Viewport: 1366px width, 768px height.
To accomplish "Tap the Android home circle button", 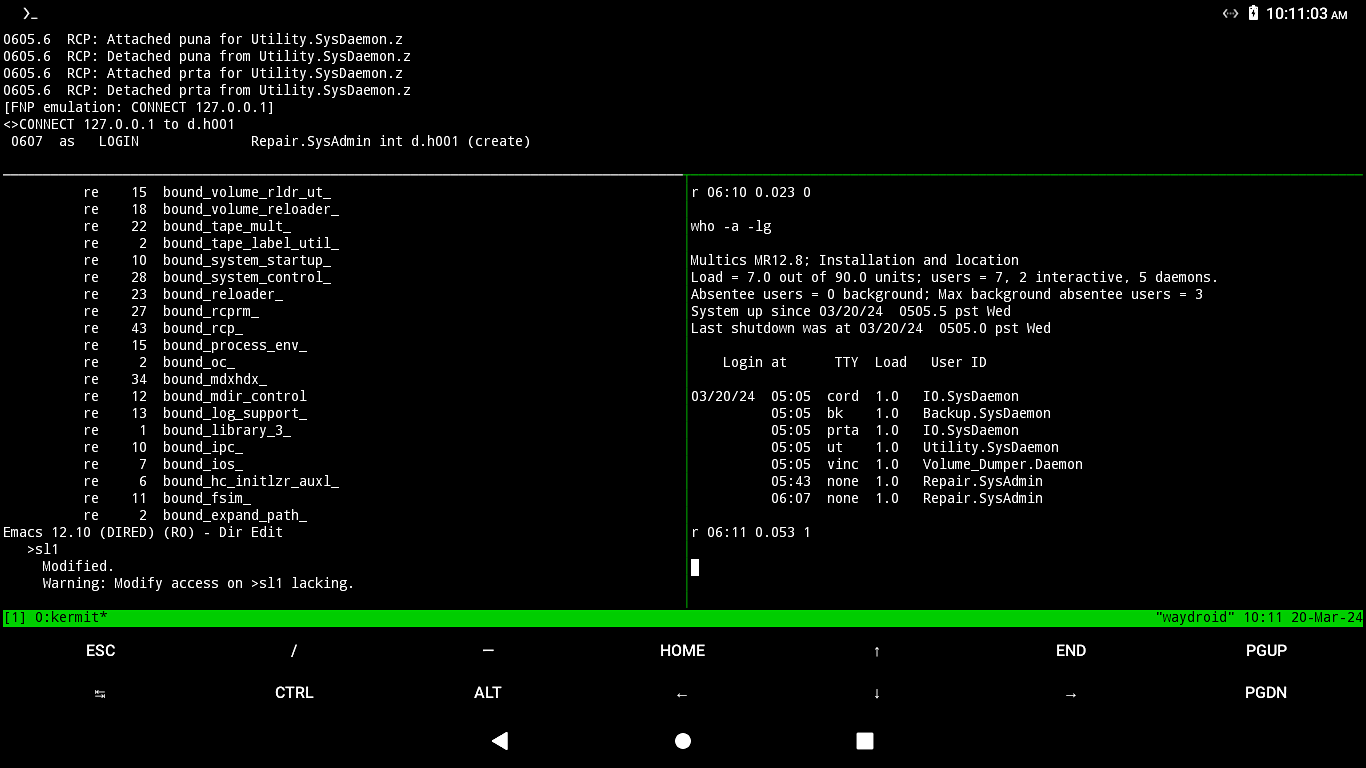I will tap(683, 741).
